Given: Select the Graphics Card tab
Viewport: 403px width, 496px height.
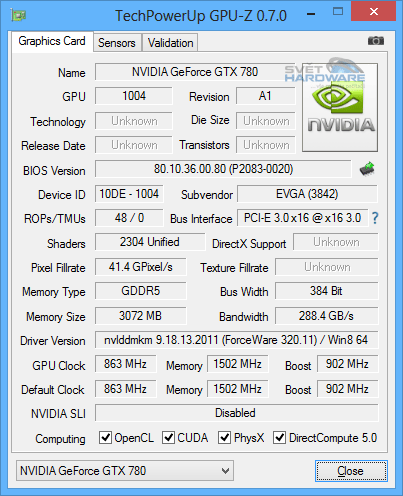Looking at the screenshot, I should pyautogui.click(x=52, y=41).
